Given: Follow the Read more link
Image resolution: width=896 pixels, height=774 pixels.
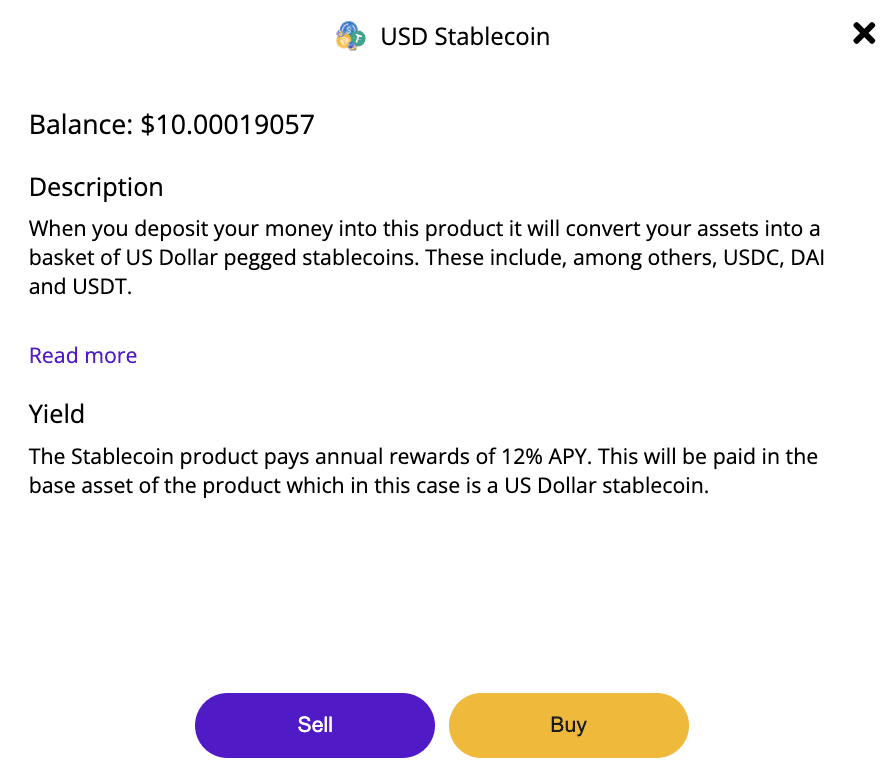Looking at the screenshot, I should tap(83, 356).
